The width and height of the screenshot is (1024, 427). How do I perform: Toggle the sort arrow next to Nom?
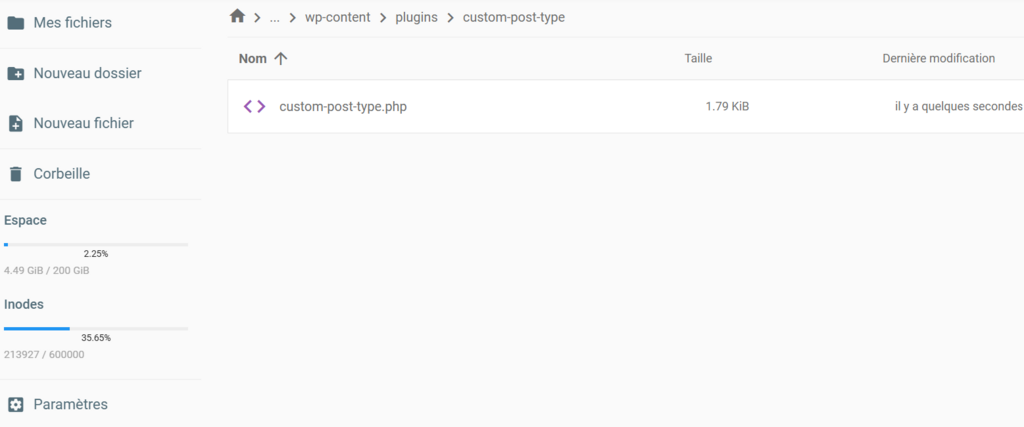point(281,59)
